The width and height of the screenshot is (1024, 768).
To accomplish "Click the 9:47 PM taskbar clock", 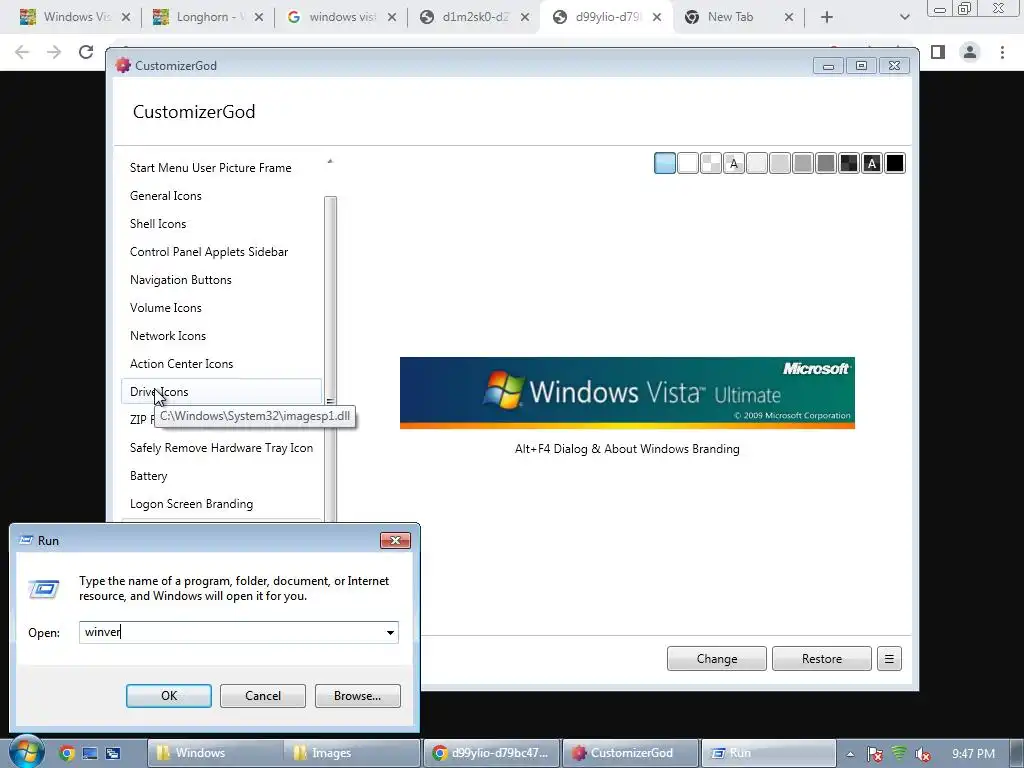I will tap(973, 754).
